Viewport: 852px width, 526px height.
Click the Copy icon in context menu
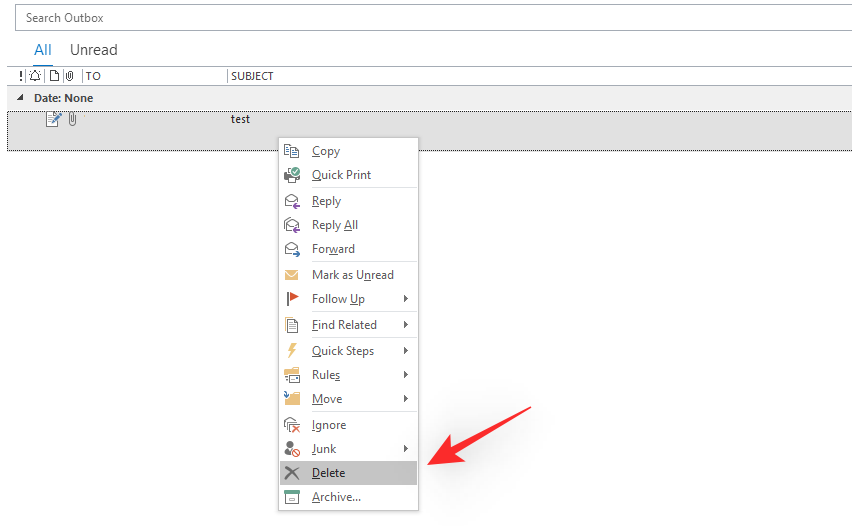(292, 151)
